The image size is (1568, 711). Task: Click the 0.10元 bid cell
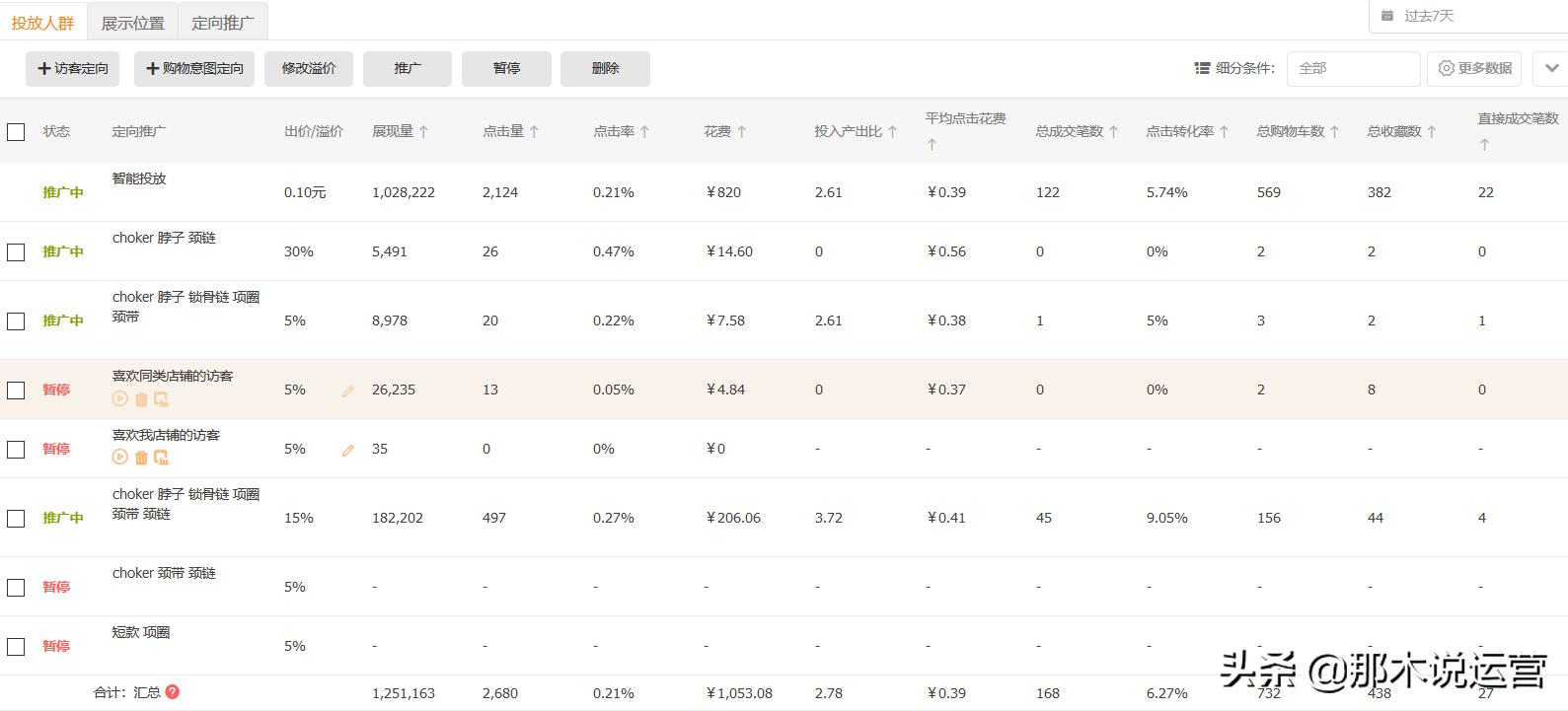(305, 192)
